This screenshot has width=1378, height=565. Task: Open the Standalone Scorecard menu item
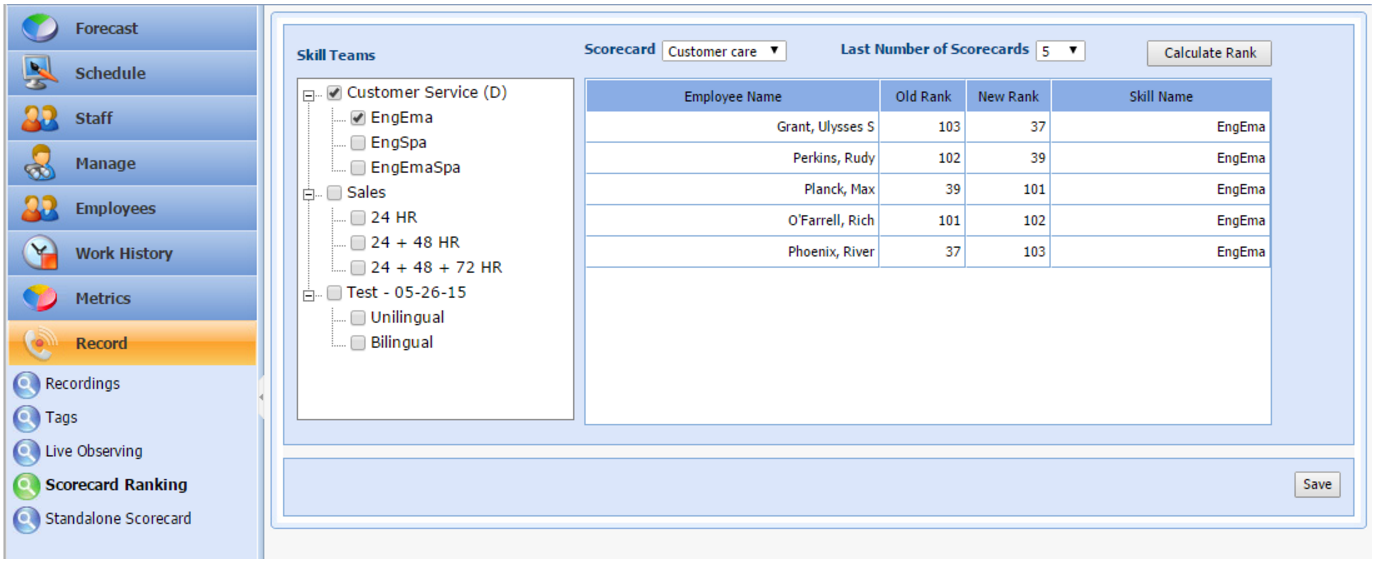click(118, 519)
